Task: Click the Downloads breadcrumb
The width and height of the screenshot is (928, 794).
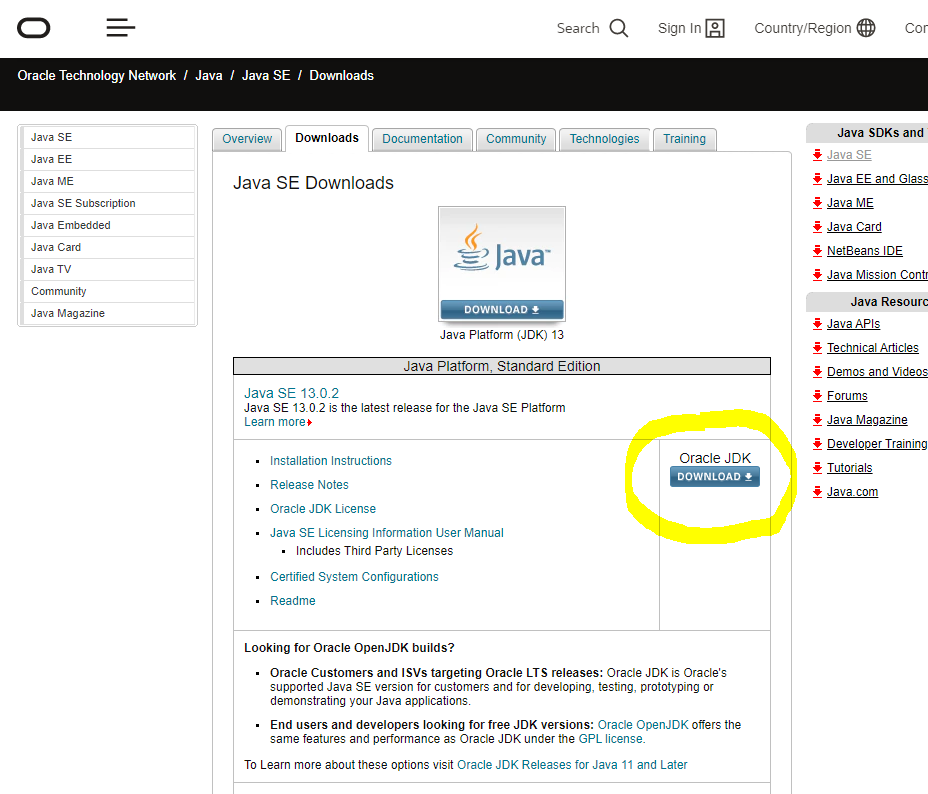Action: (x=341, y=76)
